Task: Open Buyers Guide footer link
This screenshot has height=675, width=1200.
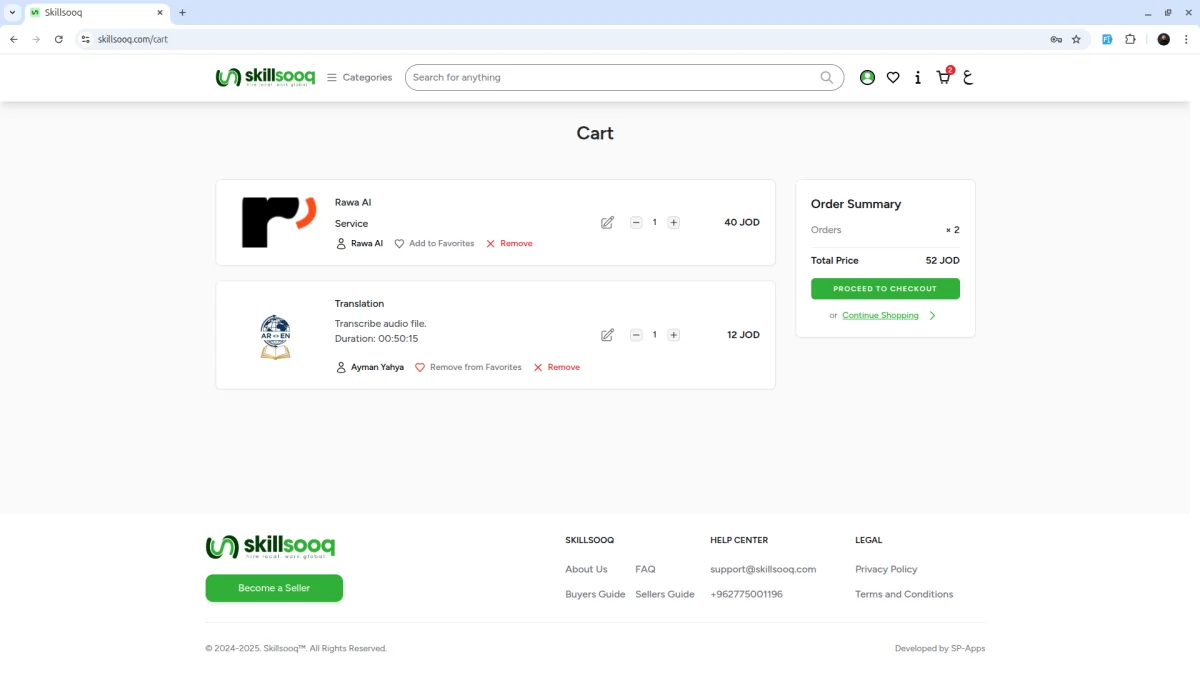Action: 595,594
